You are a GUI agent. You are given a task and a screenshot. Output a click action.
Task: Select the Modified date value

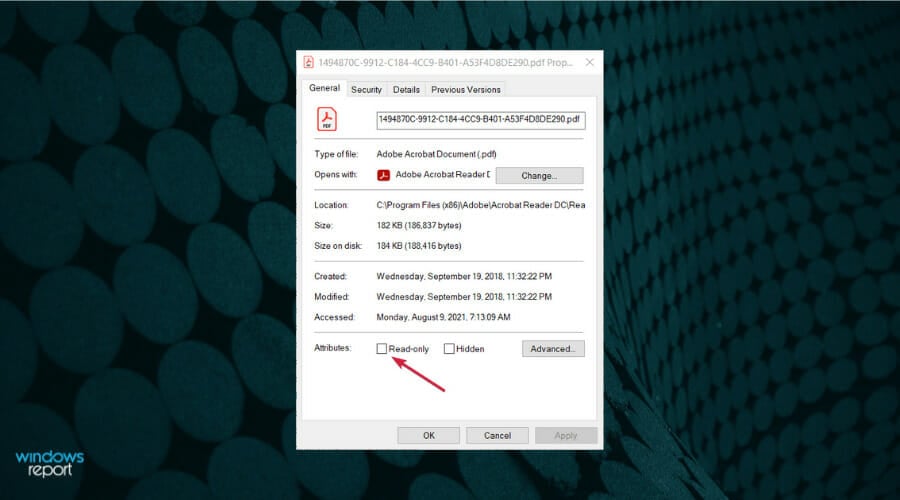pyautogui.click(x=464, y=297)
